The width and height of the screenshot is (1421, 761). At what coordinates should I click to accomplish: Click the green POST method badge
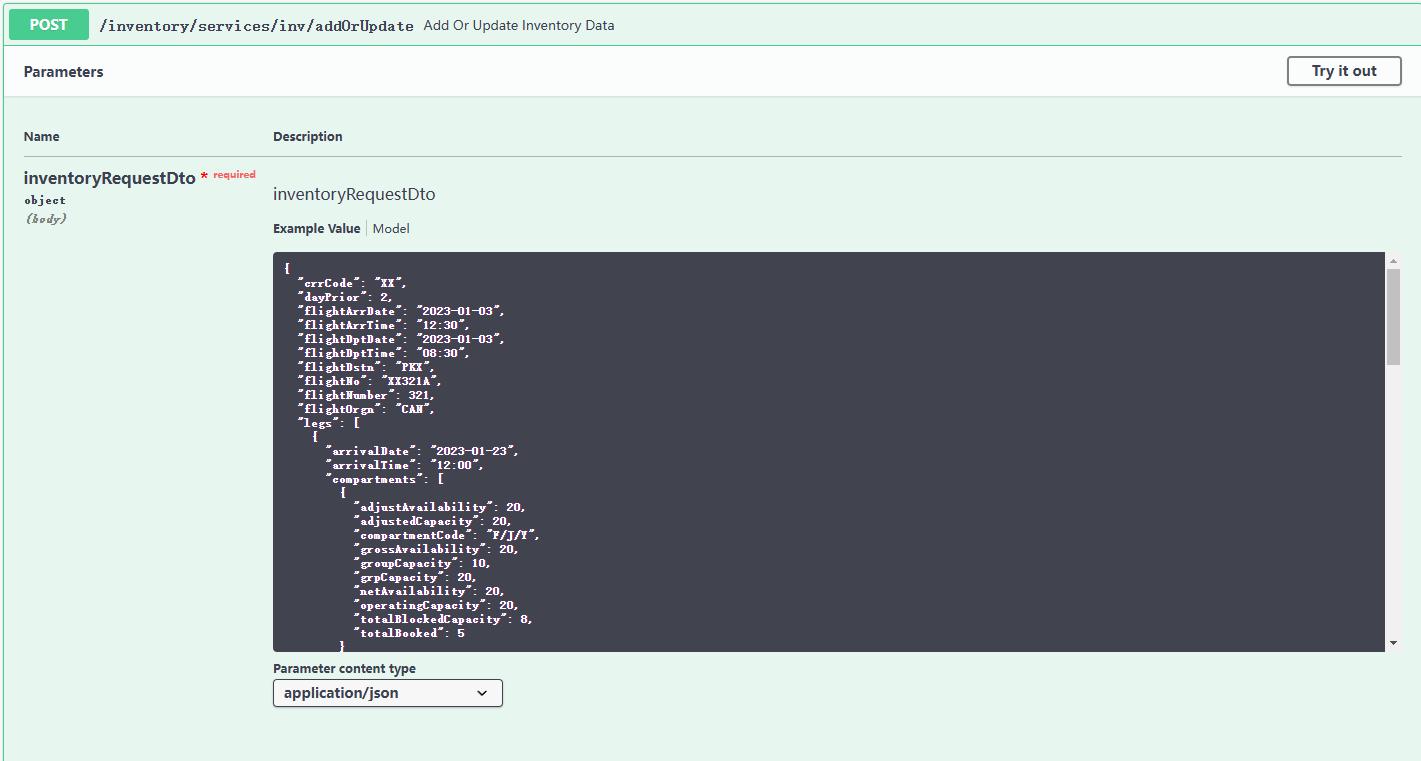click(x=48, y=25)
